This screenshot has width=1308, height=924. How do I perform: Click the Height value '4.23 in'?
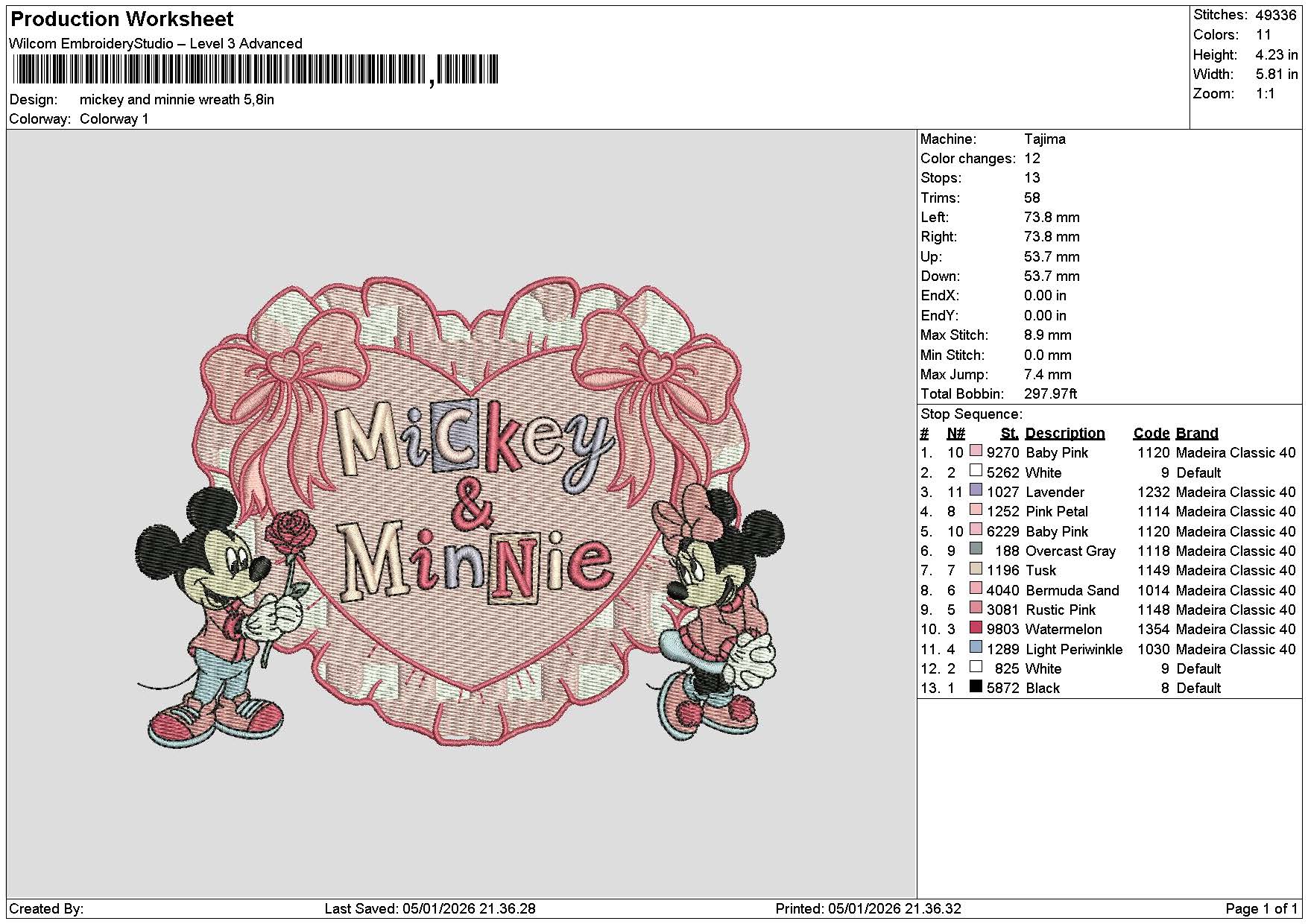point(1277,54)
